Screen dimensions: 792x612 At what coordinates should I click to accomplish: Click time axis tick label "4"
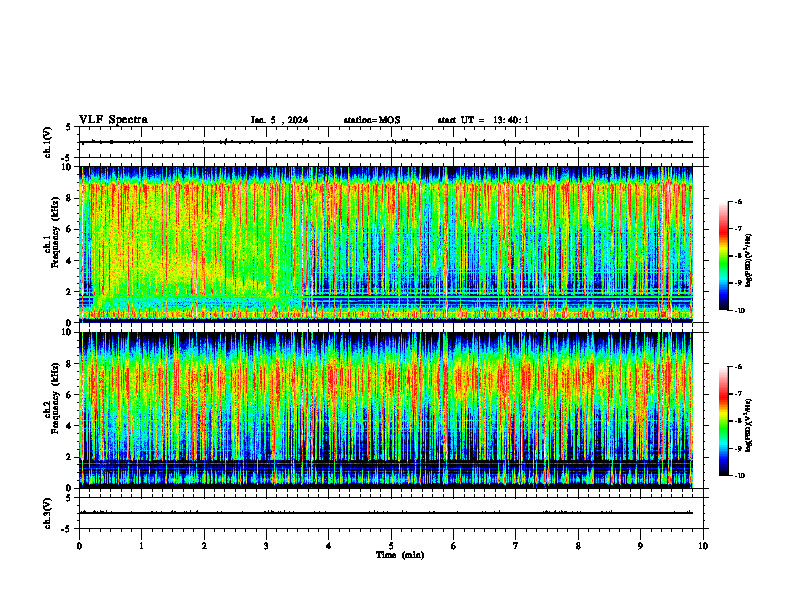tap(329, 546)
